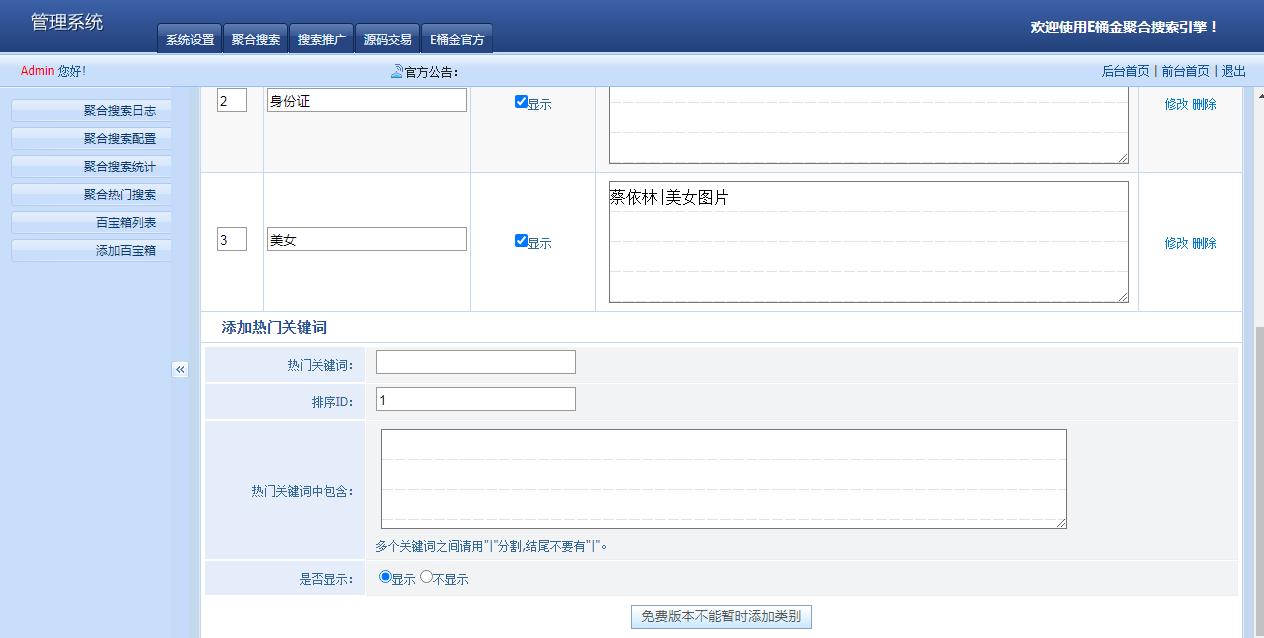
Task: Click the 热门关键词中包含 textarea
Action: coord(724,479)
